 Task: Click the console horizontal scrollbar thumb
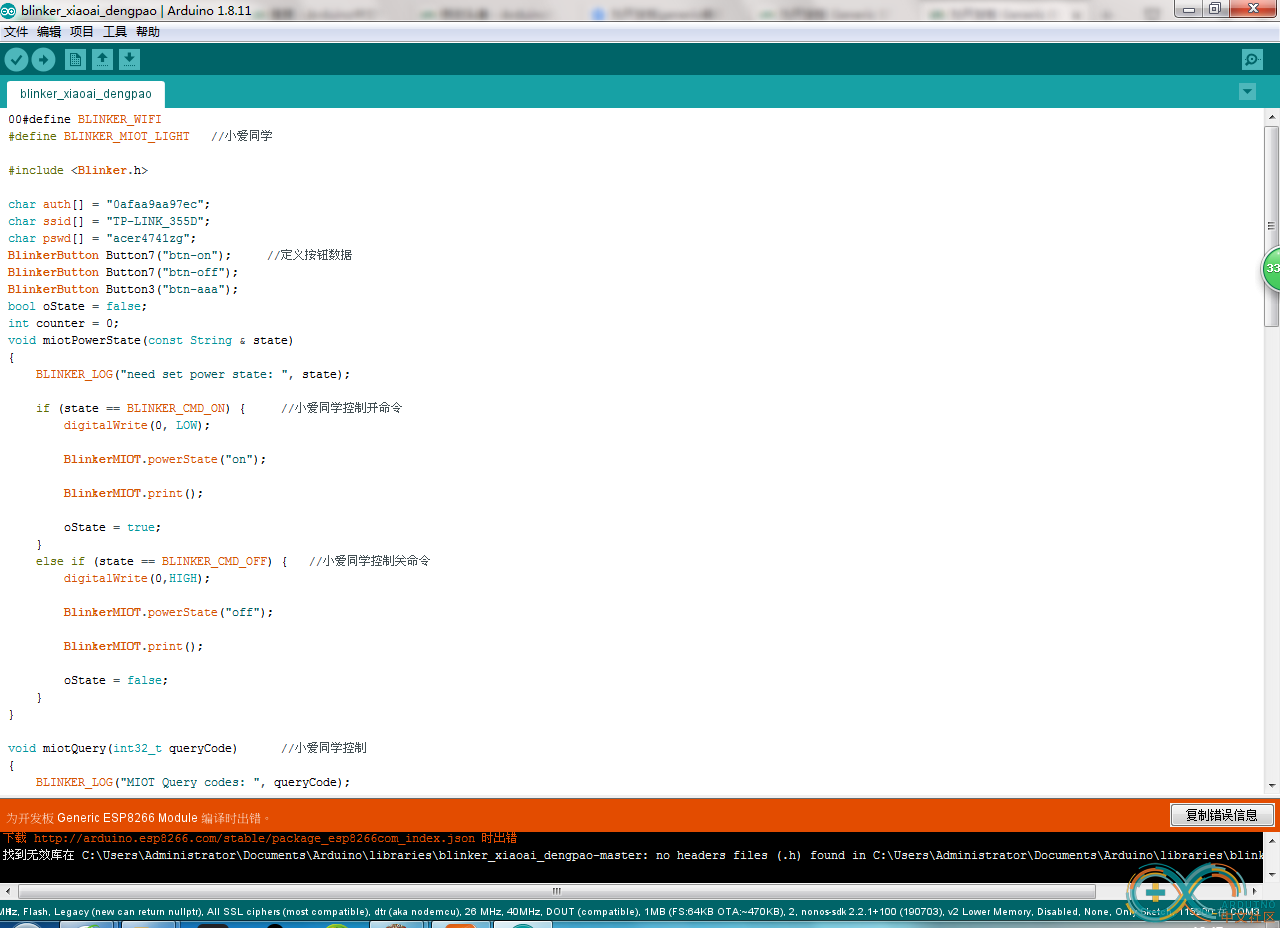point(557,891)
